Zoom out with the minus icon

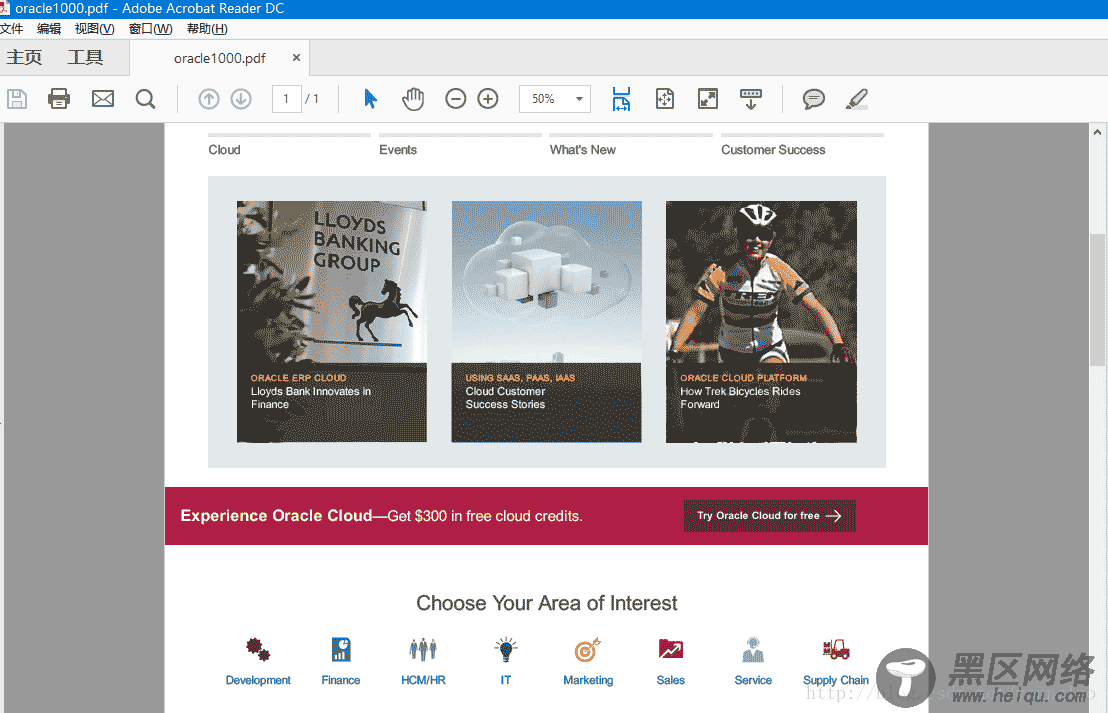coord(456,99)
